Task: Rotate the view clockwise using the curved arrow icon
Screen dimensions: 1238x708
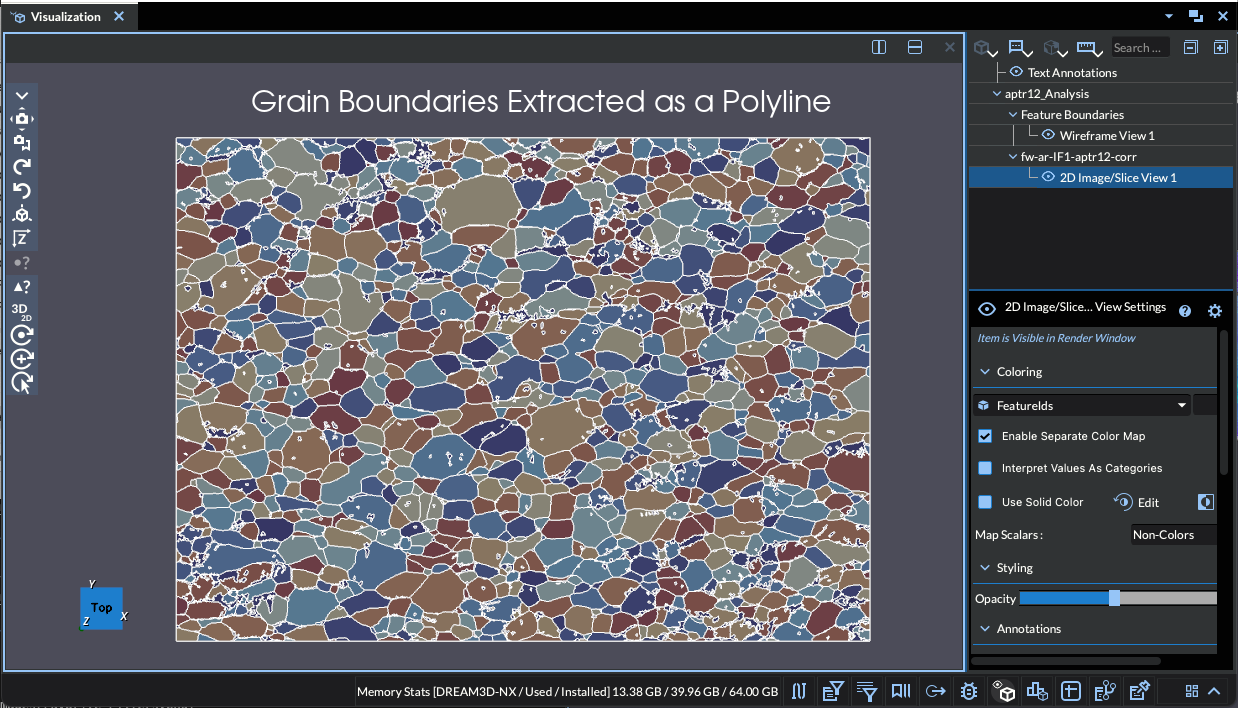Action: tap(21, 167)
